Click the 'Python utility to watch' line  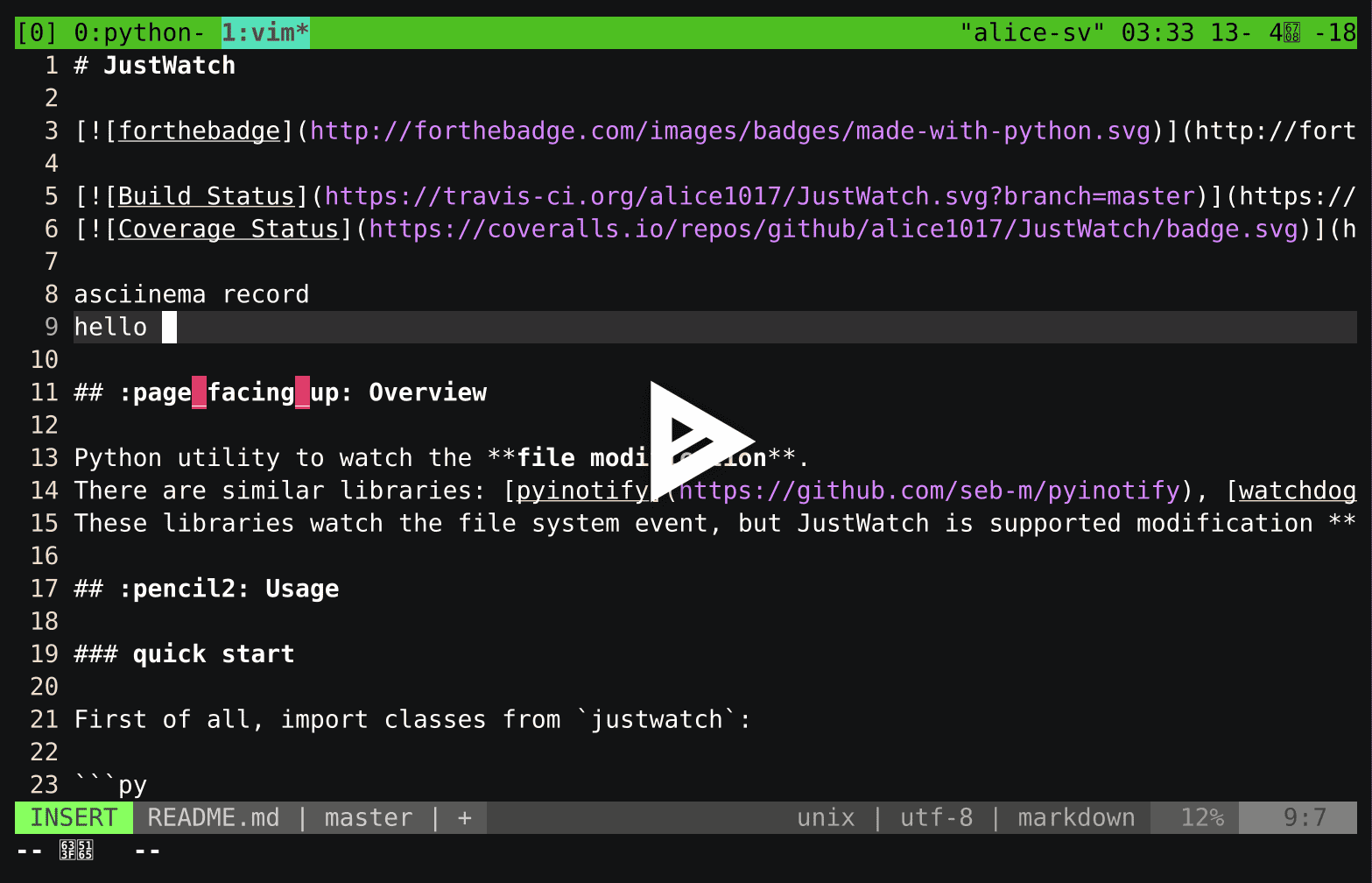coord(442,457)
